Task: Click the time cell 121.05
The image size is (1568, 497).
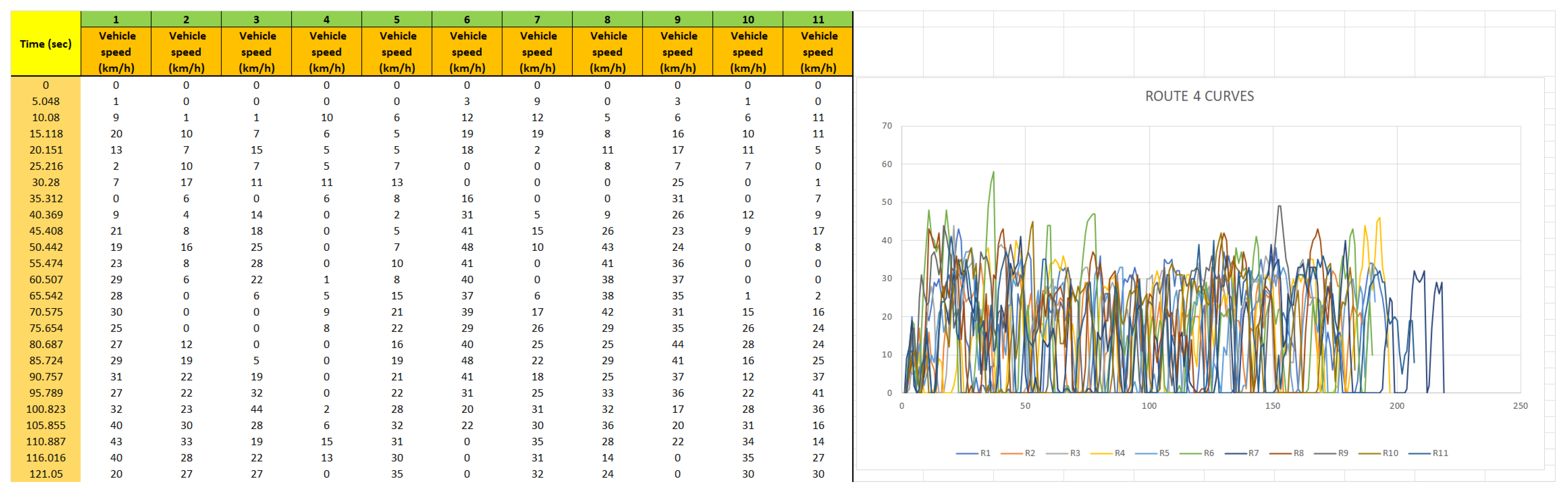Action: [x=46, y=474]
